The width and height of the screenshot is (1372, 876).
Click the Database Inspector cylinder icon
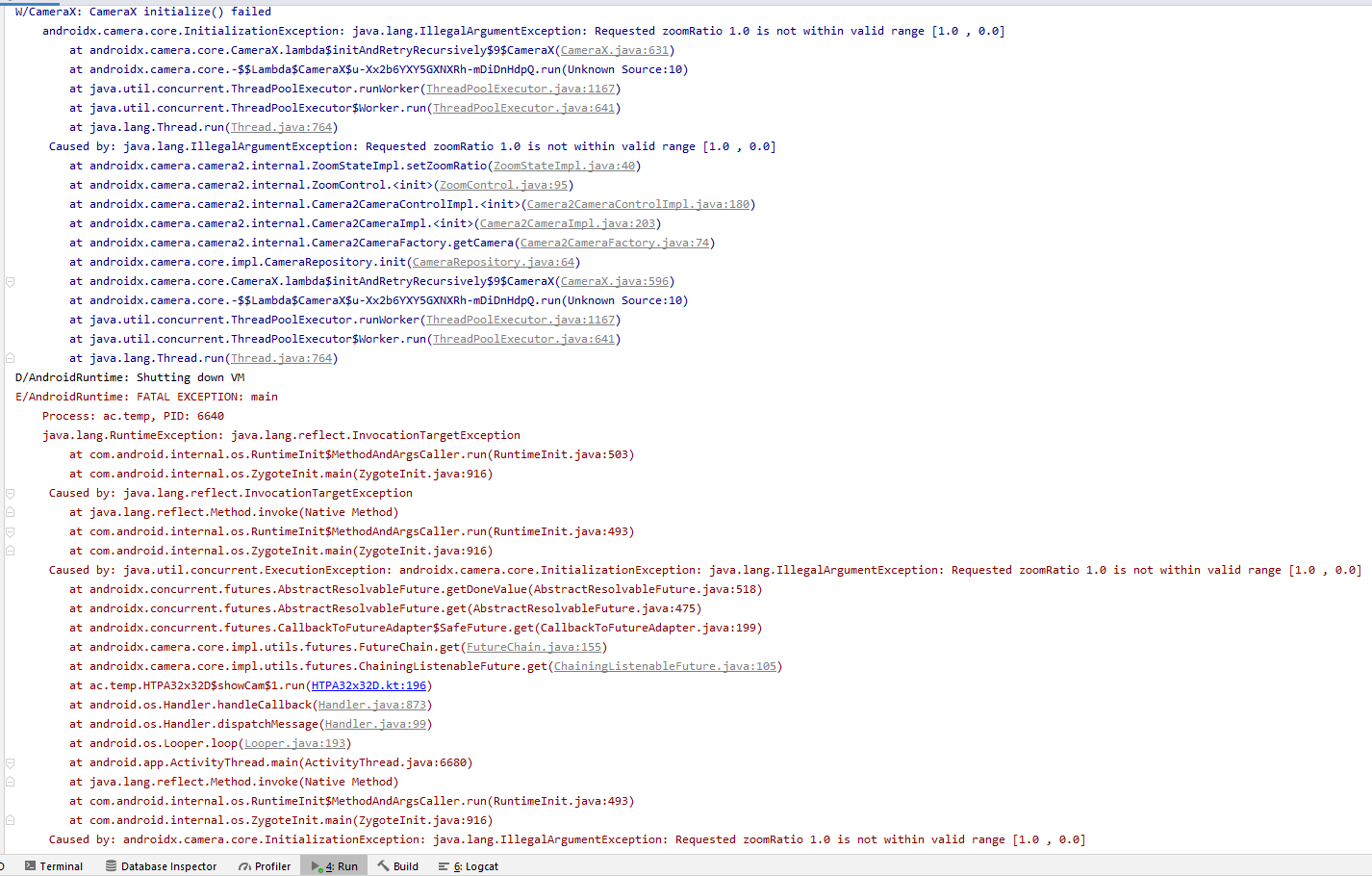(x=112, y=866)
